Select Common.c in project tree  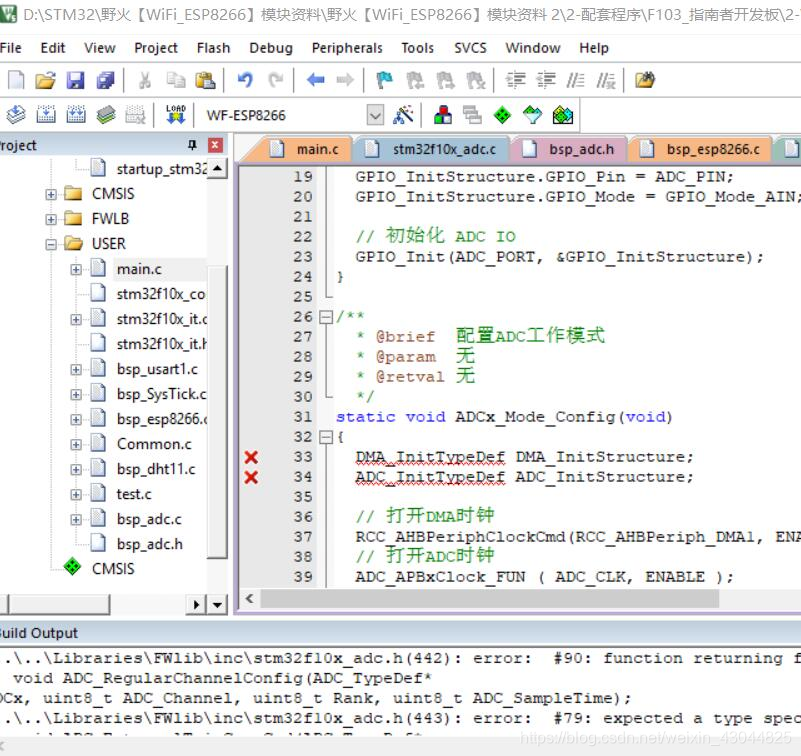[154, 444]
